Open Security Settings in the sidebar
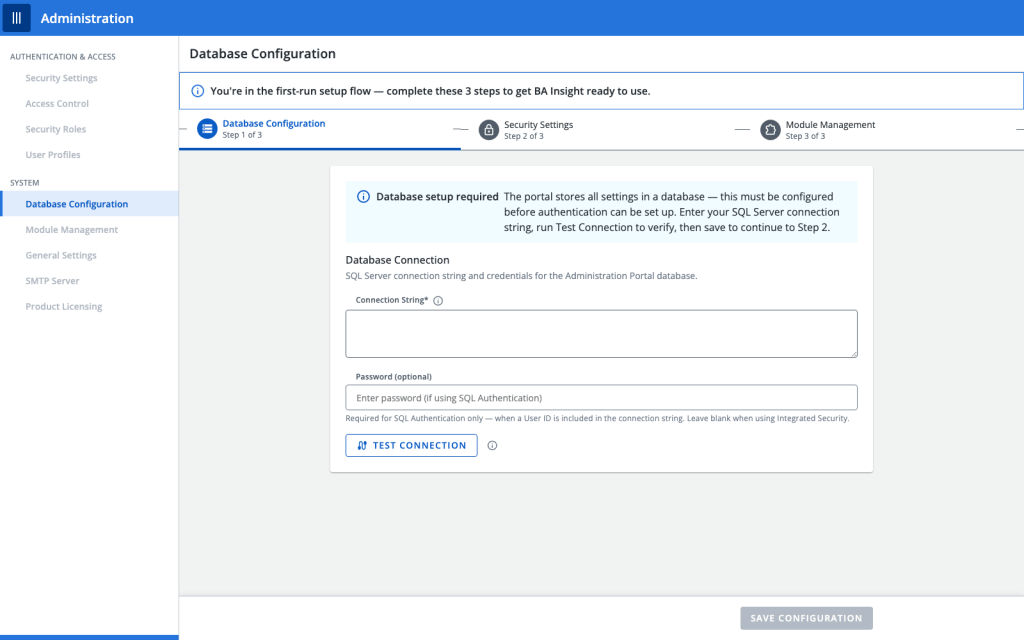This screenshot has width=1024, height=640. coord(89,78)
